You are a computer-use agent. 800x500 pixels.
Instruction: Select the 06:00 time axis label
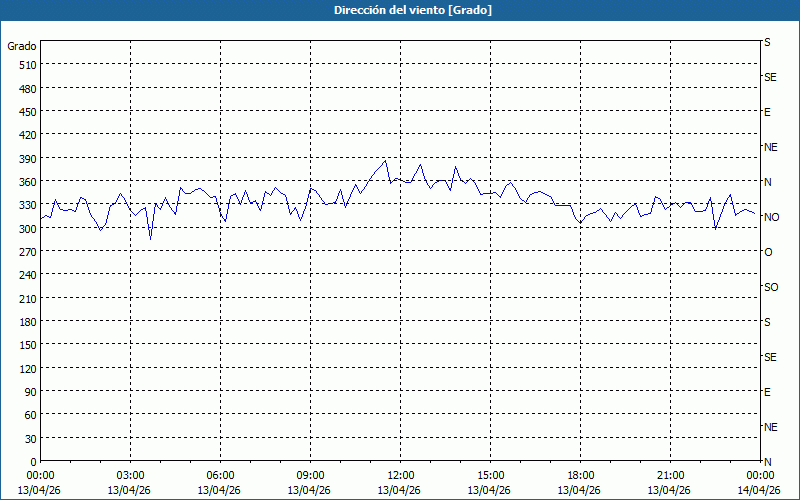pyautogui.click(x=220, y=475)
